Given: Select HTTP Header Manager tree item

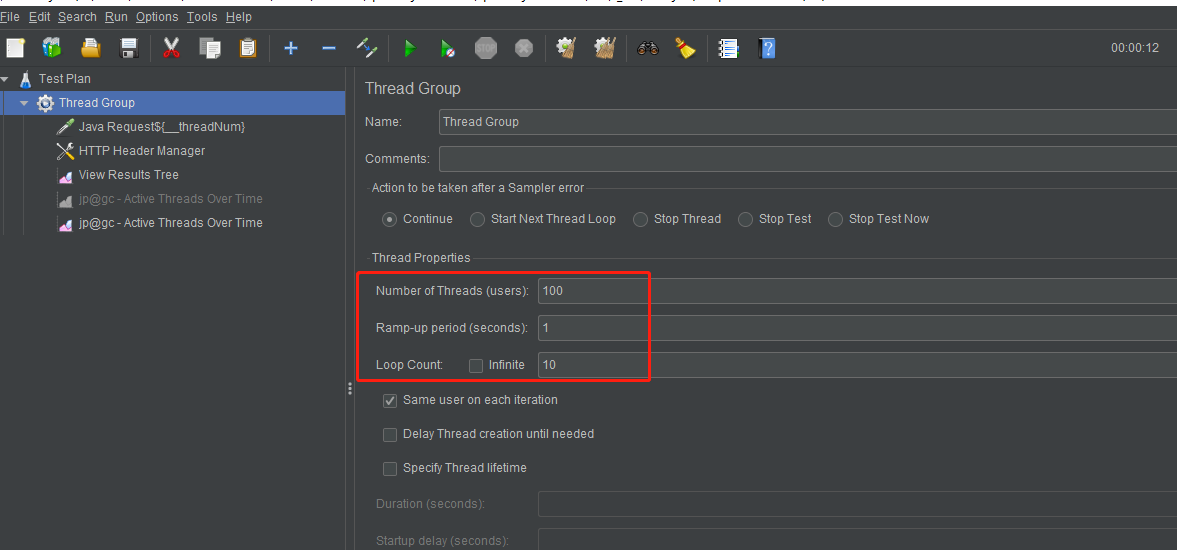Looking at the screenshot, I should [142, 151].
